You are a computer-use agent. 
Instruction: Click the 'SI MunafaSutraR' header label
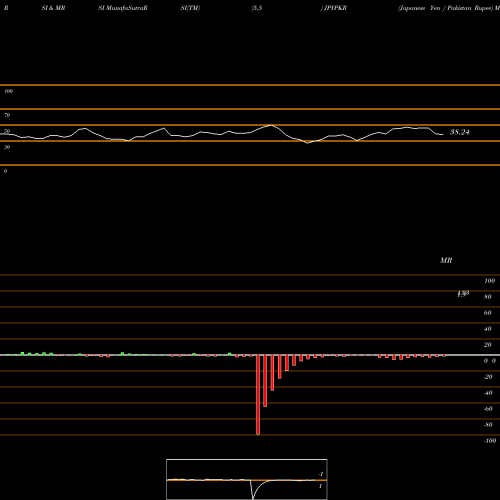(123, 8)
